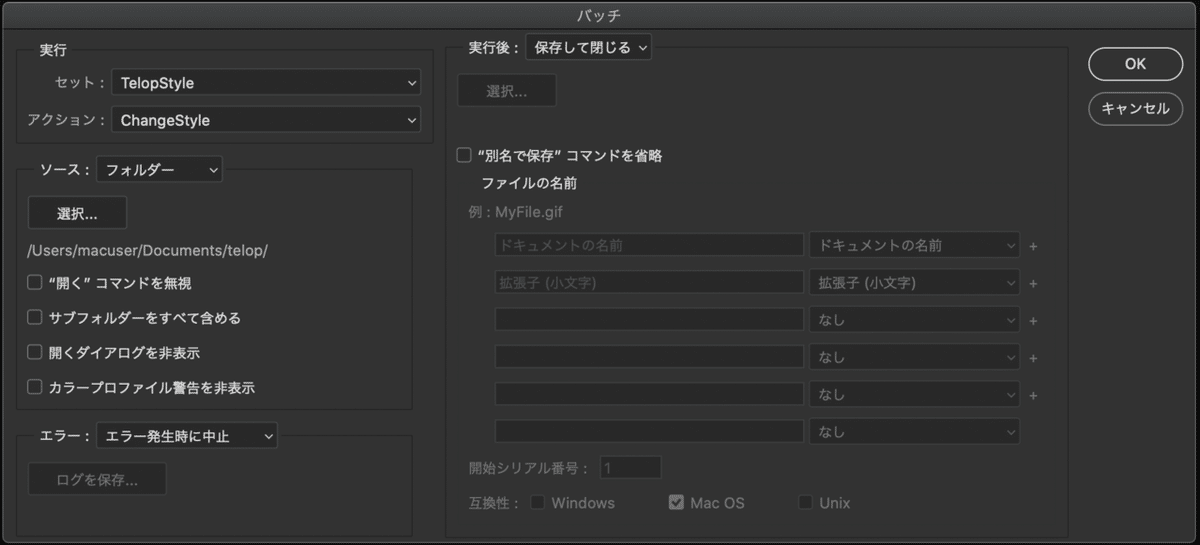This screenshot has height=545, width=1200.
Task: Click the disabled 選択... button under 実行後
Action: click(507, 90)
